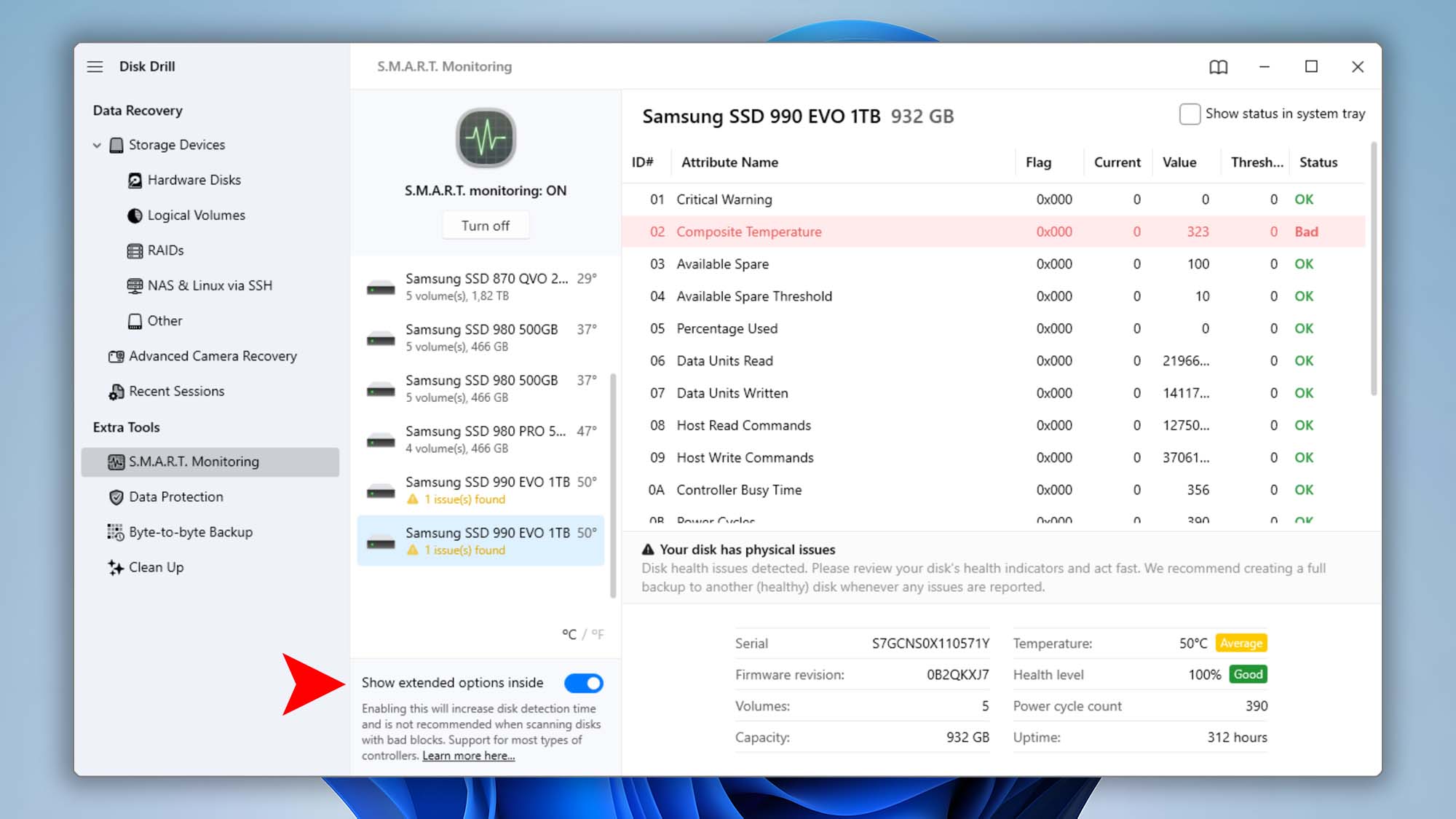Open Recent Sessions
The image size is (1456, 819).
pyautogui.click(x=176, y=391)
